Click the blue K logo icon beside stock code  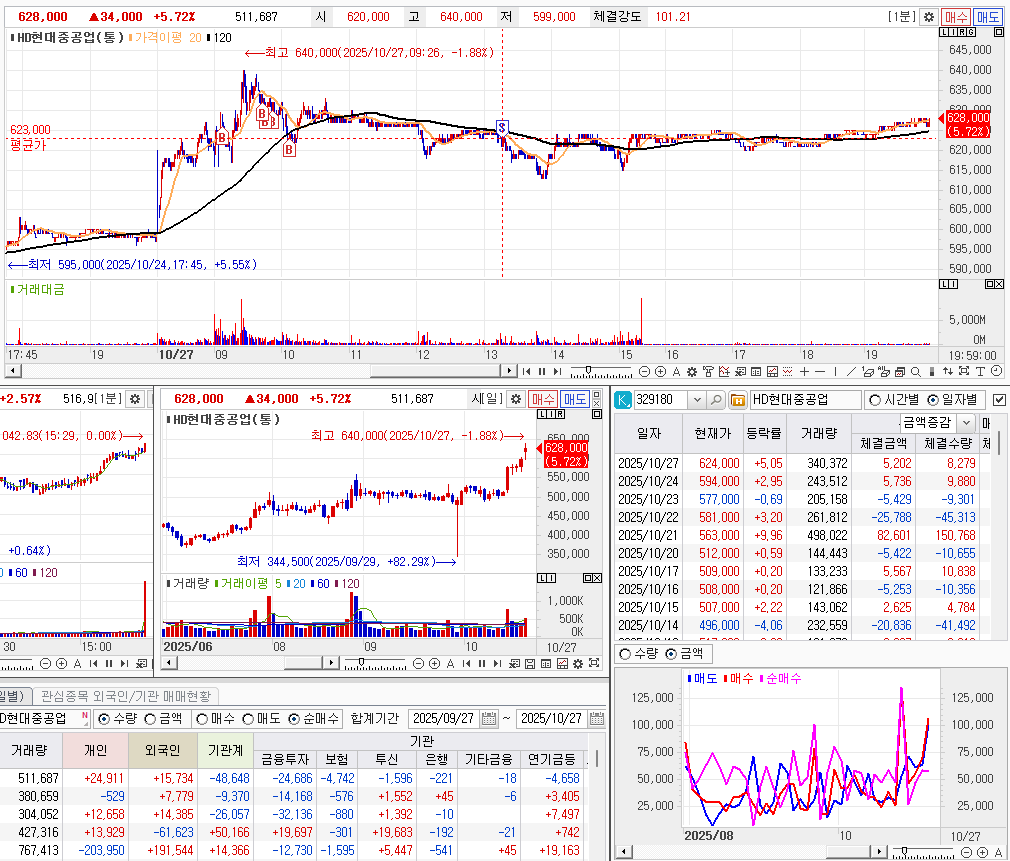[623, 400]
